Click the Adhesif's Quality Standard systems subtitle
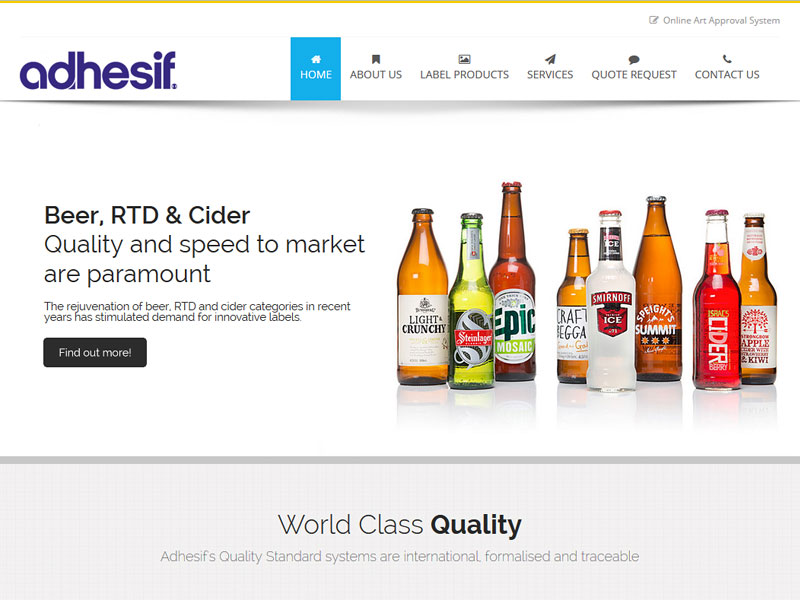Screen dimensions: 800x600 point(399,556)
